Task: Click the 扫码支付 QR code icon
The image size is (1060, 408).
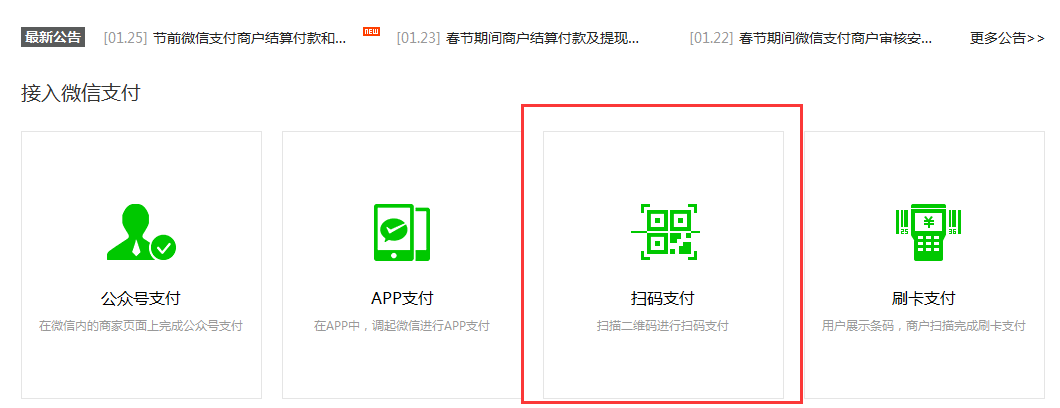Action: click(x=664, y=232)
